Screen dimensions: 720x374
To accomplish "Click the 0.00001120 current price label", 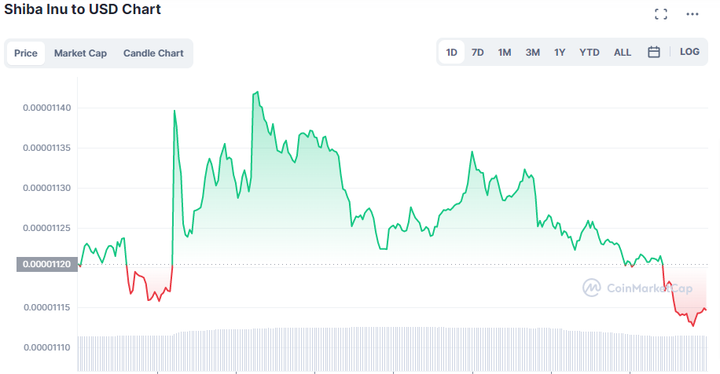I will pyautogui.click(x=47, y=264).
